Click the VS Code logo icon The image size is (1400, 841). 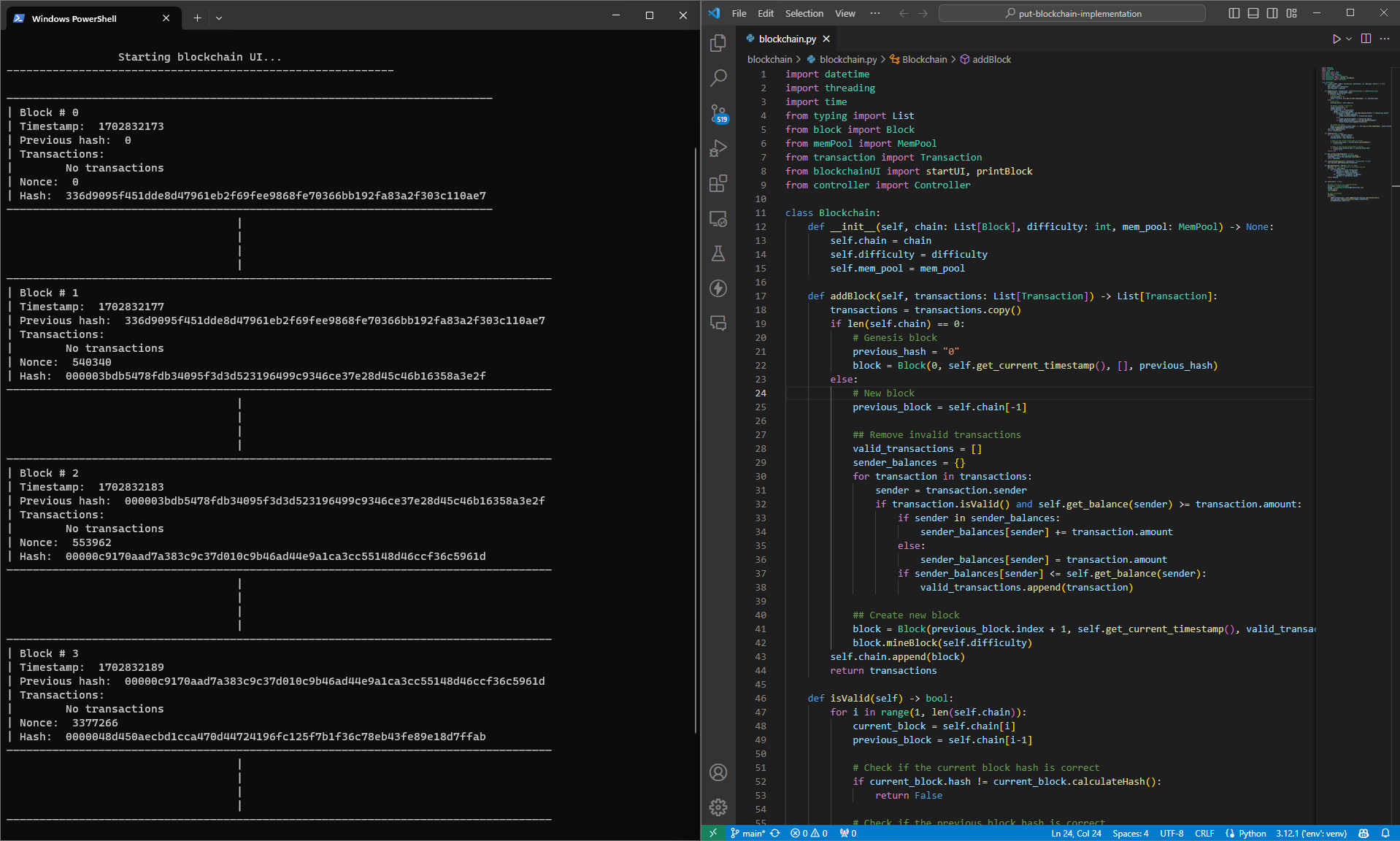[714, 13]
